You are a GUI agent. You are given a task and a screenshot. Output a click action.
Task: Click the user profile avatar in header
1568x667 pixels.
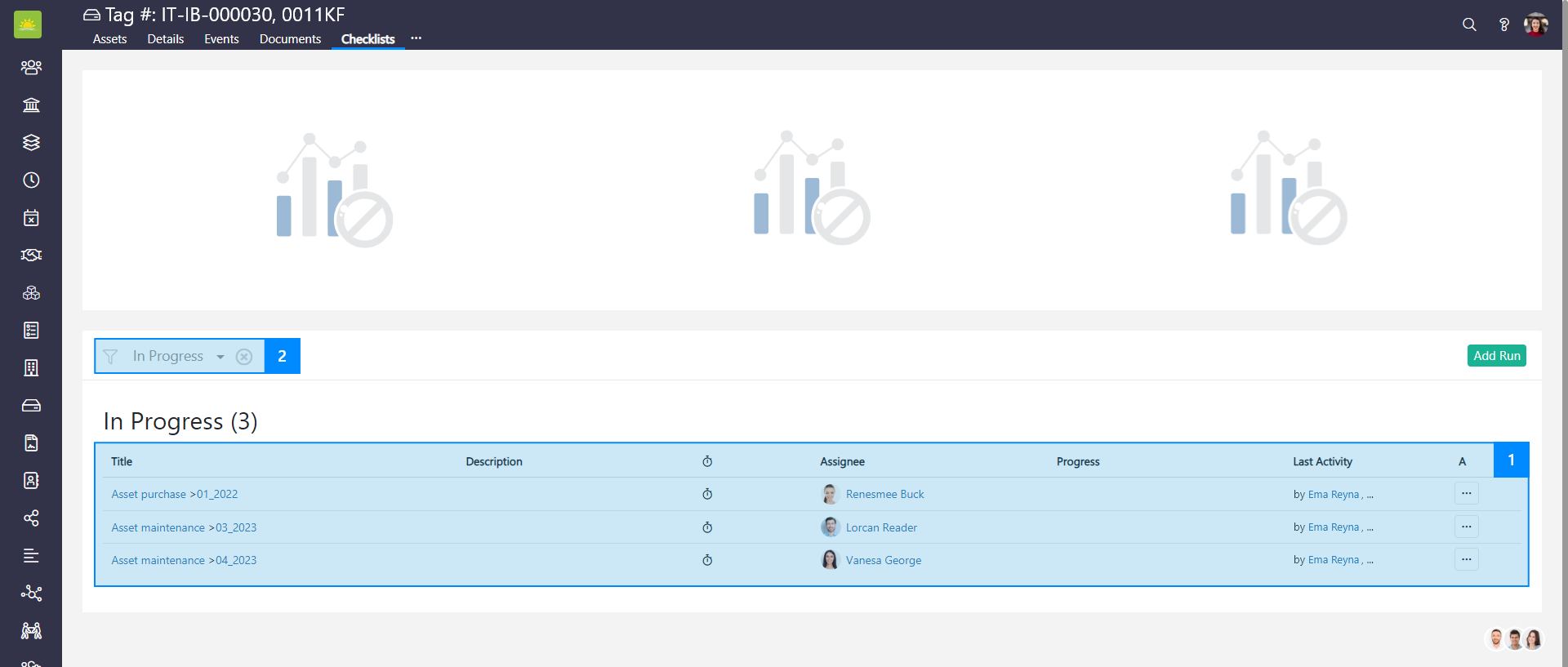[x=1535, y=24]
